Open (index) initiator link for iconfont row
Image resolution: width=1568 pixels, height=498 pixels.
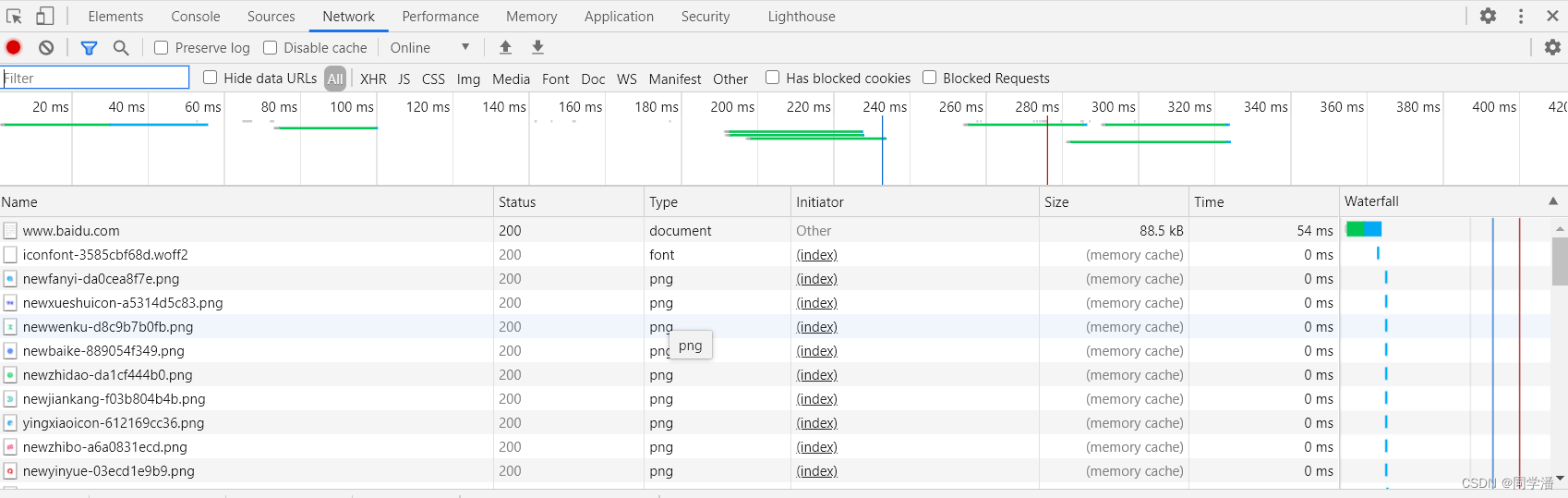[816, 255]
